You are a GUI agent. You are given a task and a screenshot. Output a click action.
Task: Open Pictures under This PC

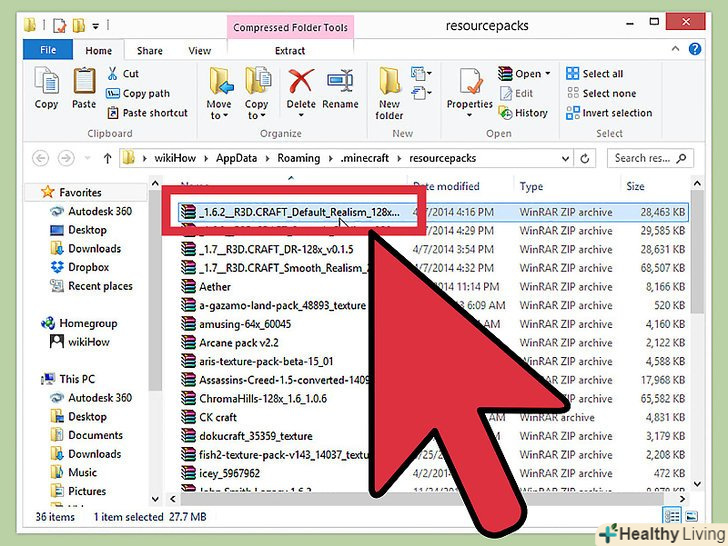(x=78, y=491)
